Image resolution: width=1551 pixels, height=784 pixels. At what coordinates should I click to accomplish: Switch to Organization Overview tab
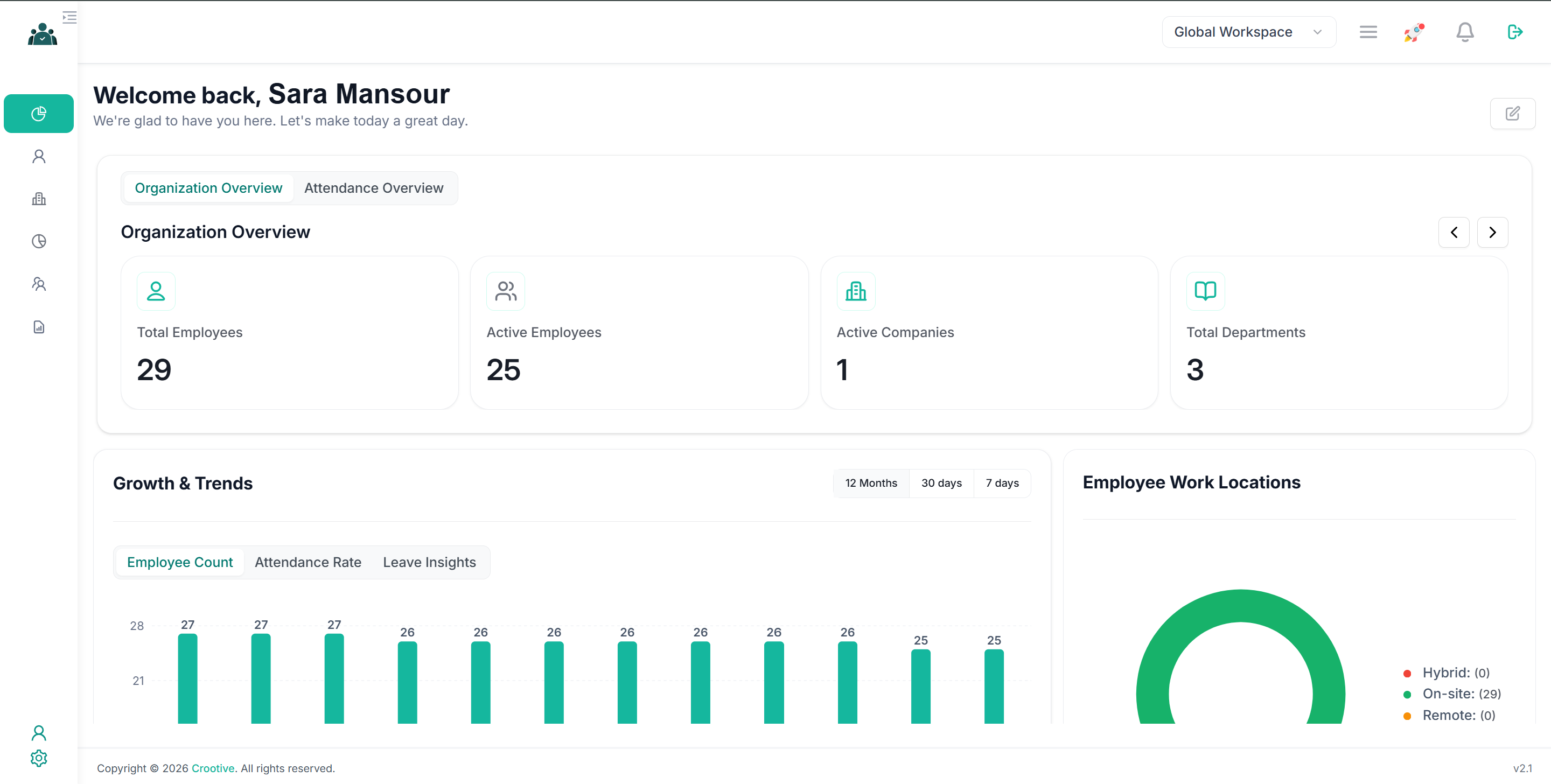click(208, 188)
